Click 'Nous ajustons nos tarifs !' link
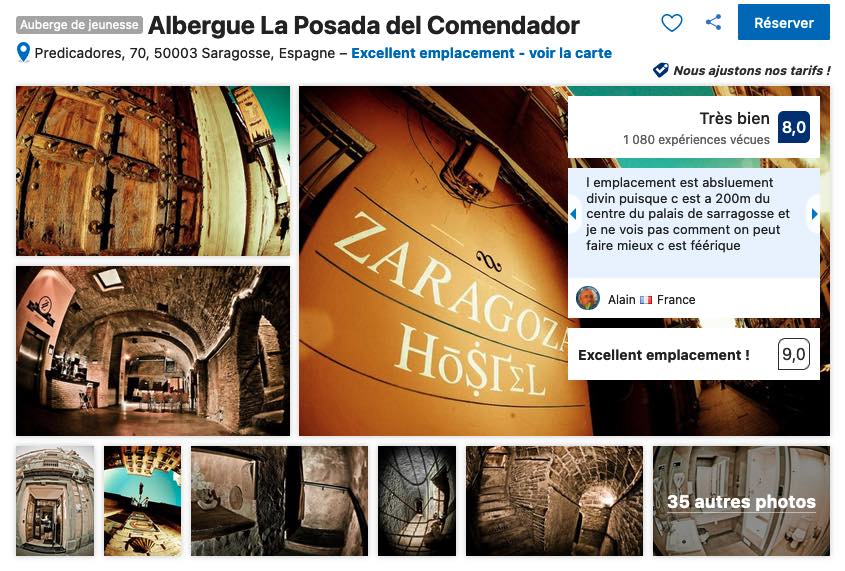Screen dimensions: 845x571 (x=752, y=70)
